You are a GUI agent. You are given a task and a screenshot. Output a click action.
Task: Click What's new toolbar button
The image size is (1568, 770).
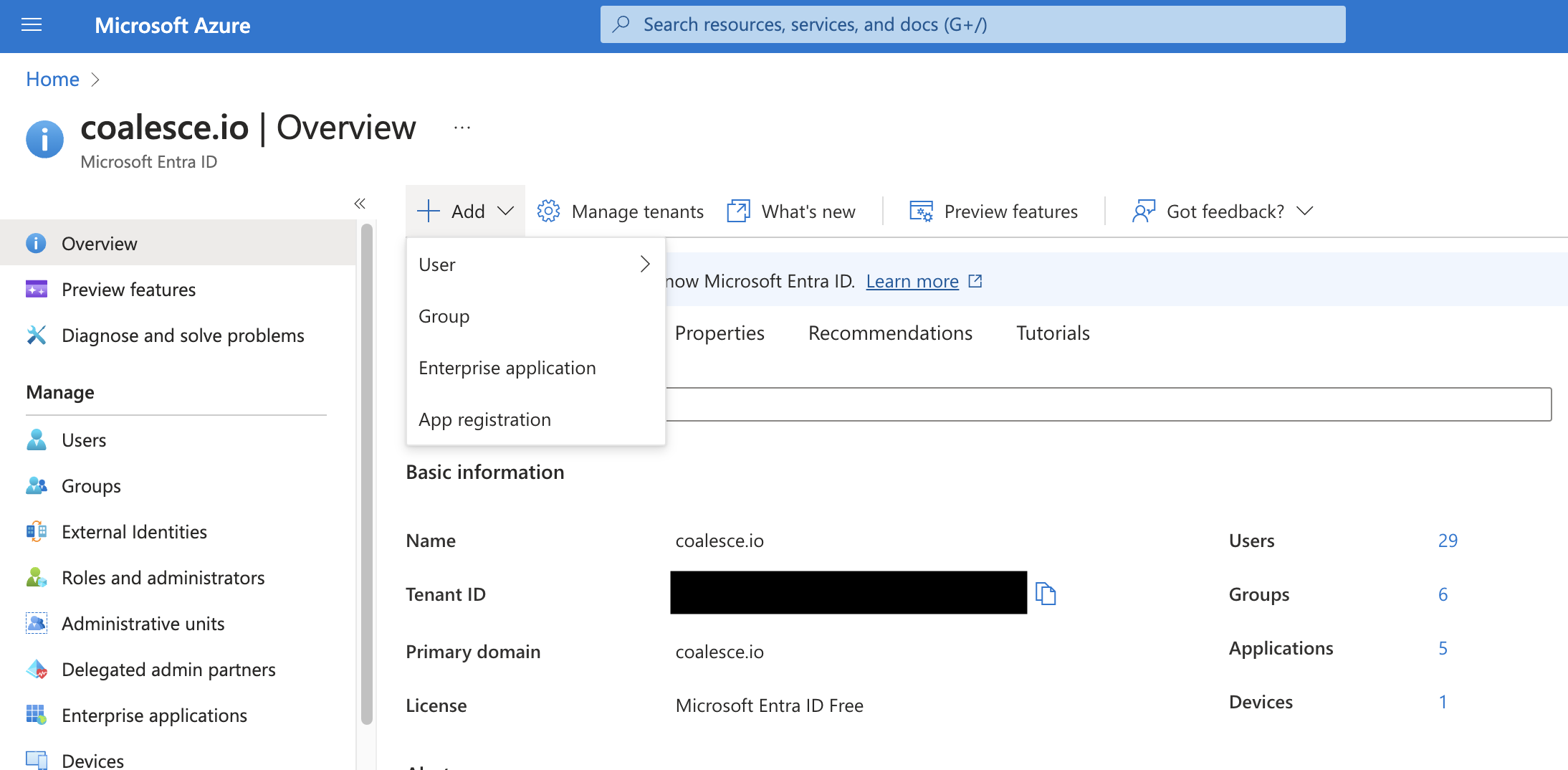pos(791,211)
